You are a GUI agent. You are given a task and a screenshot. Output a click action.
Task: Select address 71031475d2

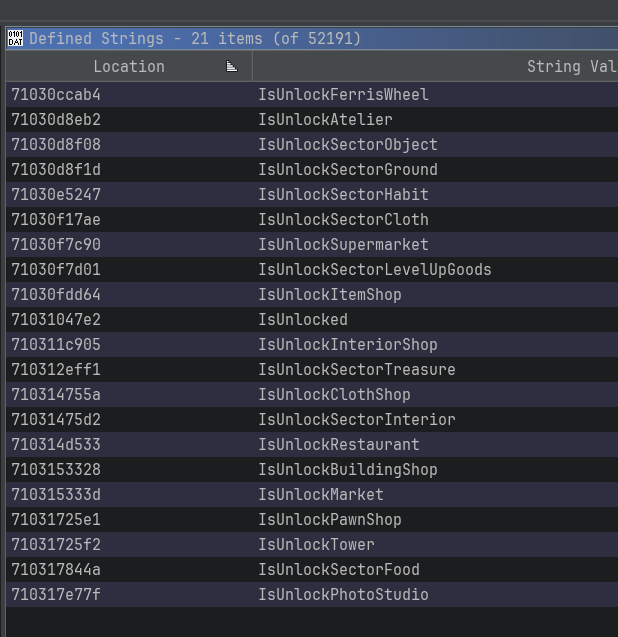tap(56, 420)
